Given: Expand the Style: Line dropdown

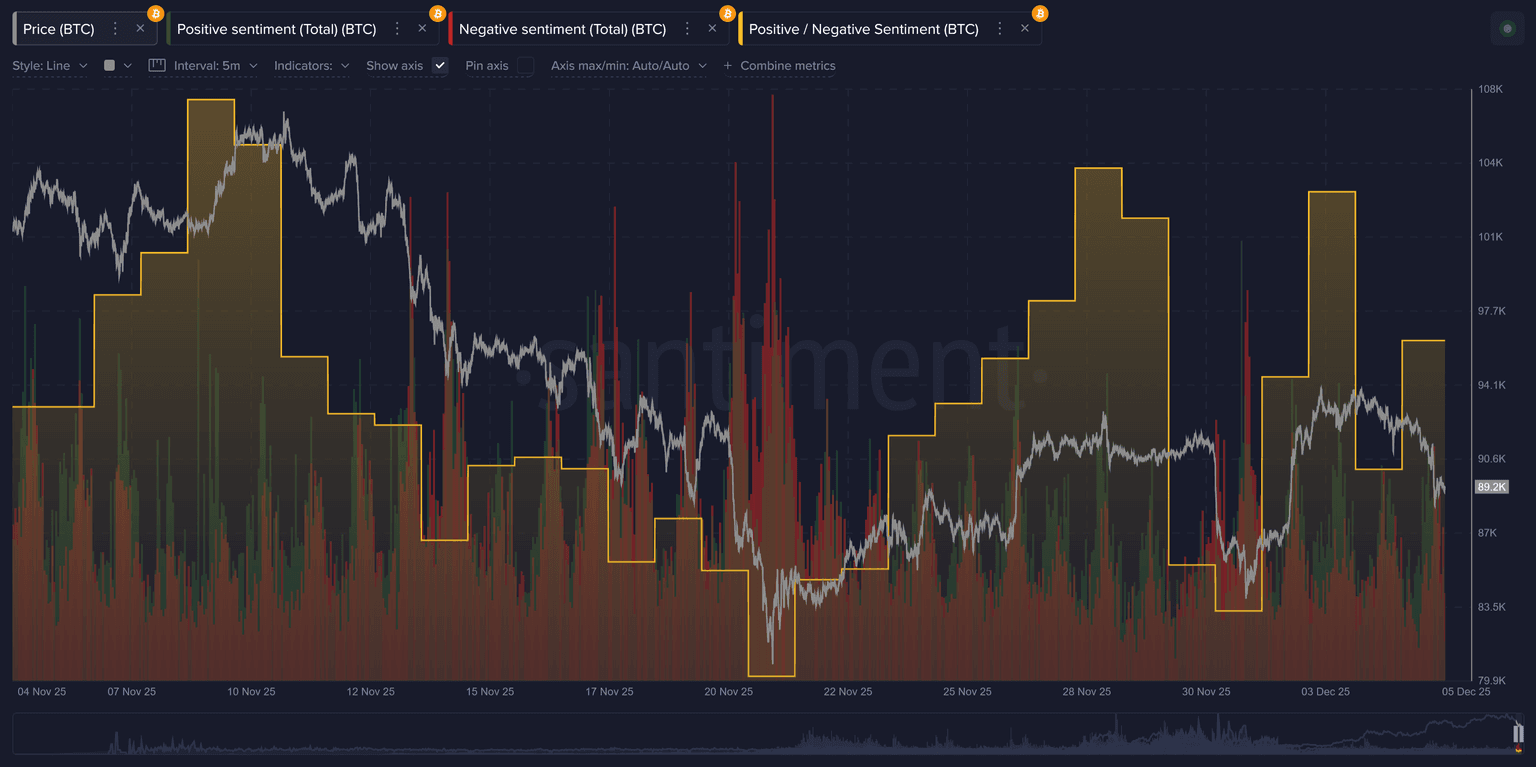Looking at the screenshot, I should [x=50, y=65].
